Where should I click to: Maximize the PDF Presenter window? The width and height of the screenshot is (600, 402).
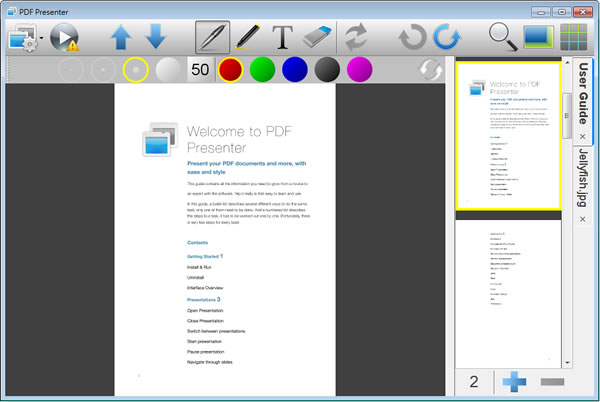562,12
